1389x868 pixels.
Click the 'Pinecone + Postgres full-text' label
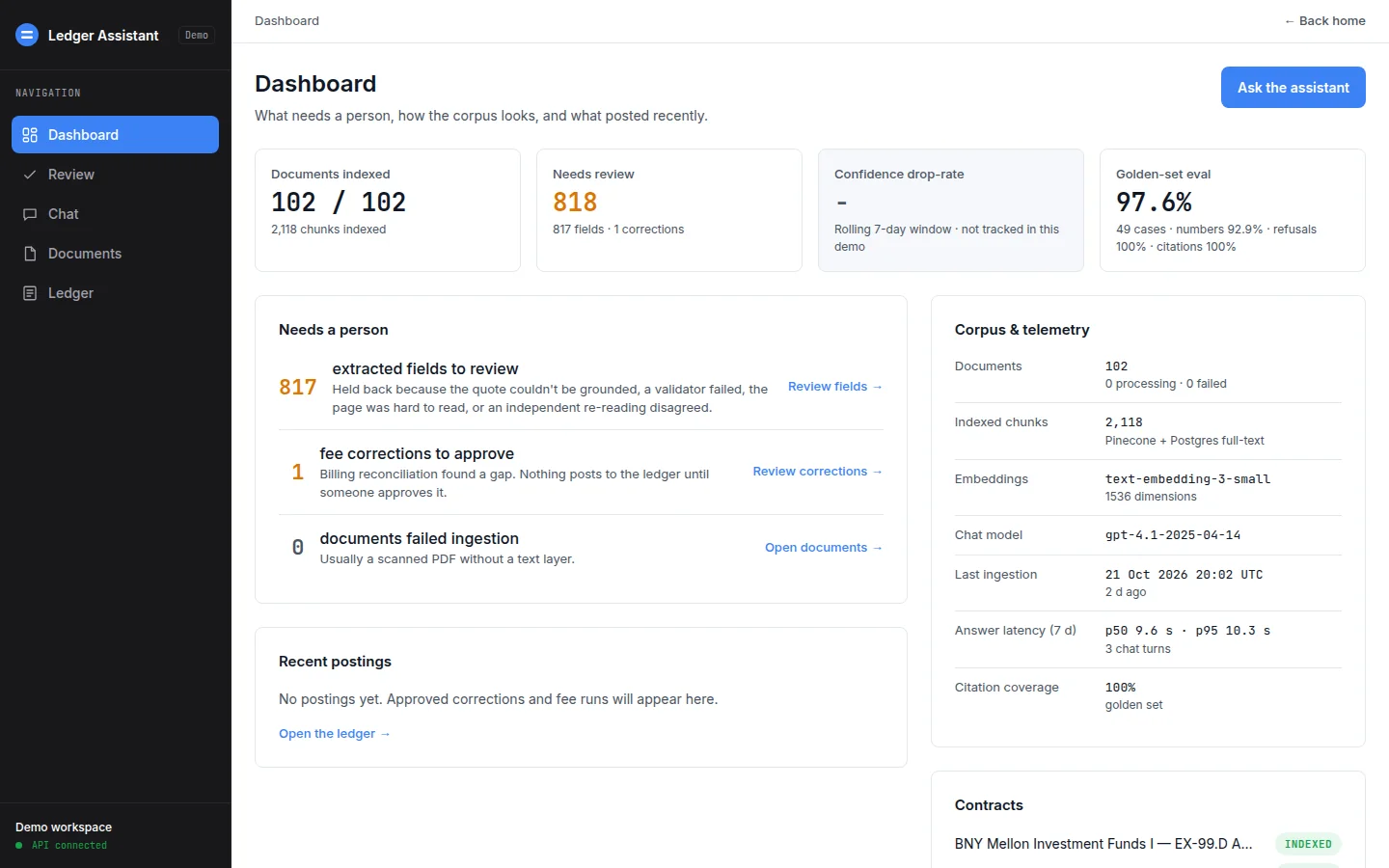pyautogui.click(x=1185, y=441)
